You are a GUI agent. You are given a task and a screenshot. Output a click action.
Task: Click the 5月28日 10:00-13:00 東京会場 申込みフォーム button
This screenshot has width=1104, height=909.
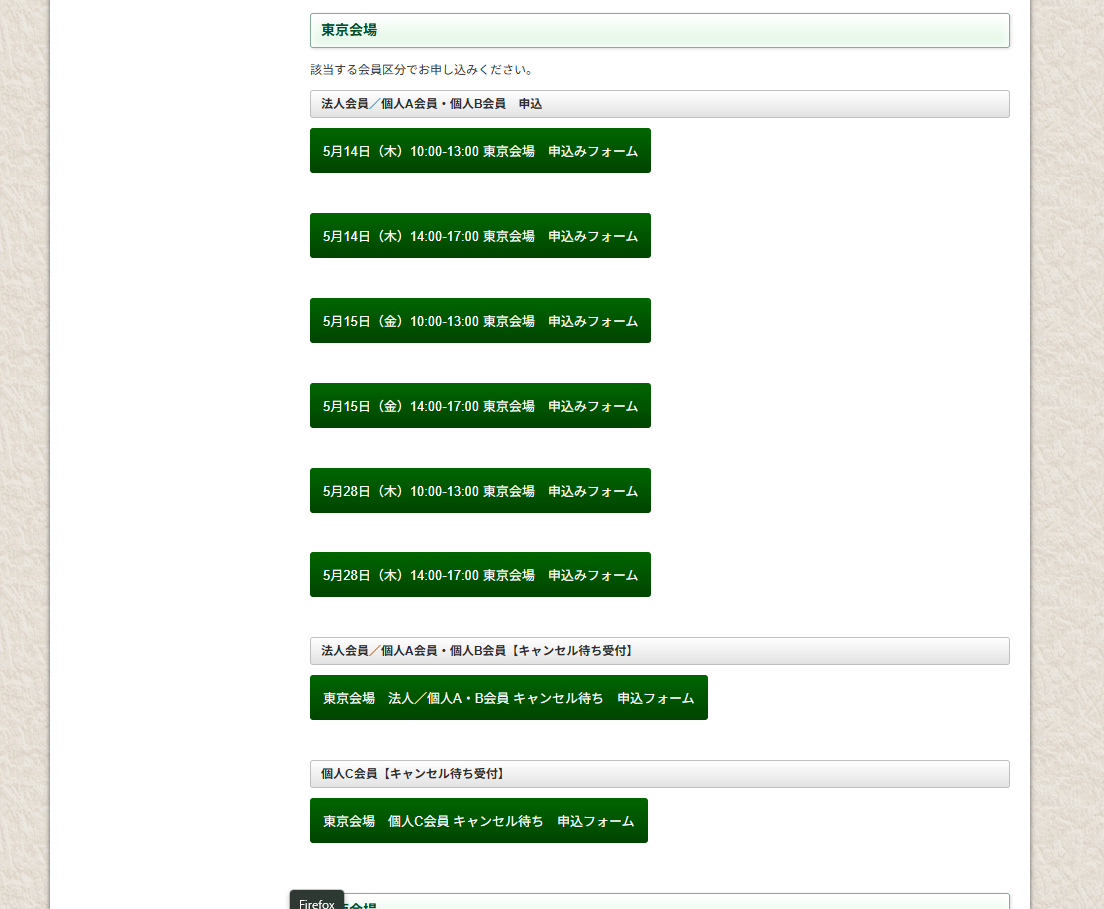point(480,491)
